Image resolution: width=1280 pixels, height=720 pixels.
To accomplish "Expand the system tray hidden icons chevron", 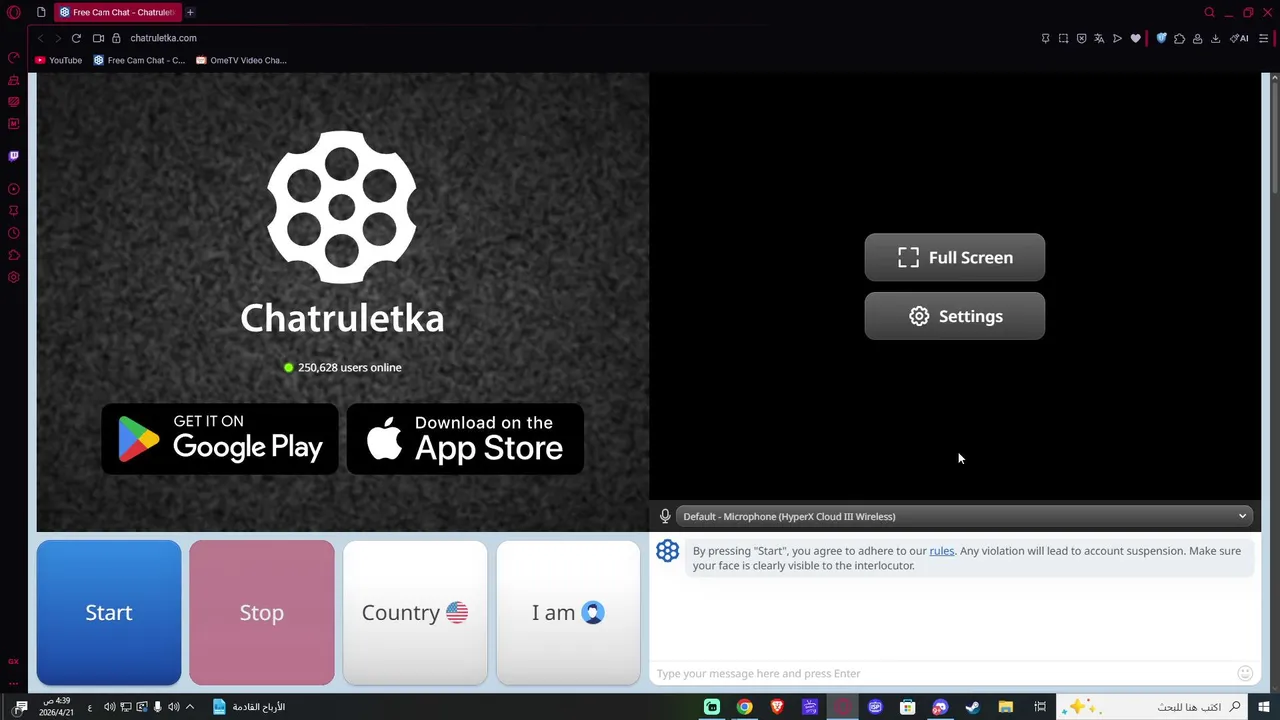I will [190, 707].
